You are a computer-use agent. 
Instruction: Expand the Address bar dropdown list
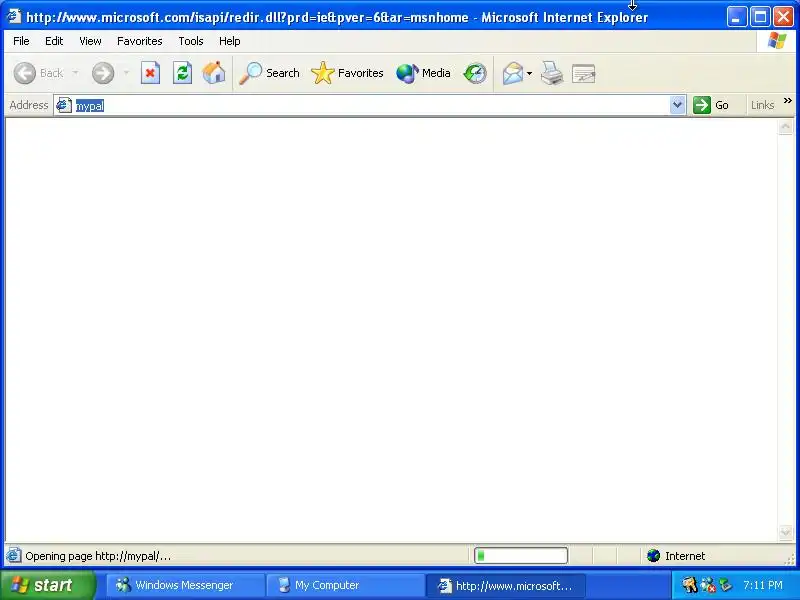[677, 105]
